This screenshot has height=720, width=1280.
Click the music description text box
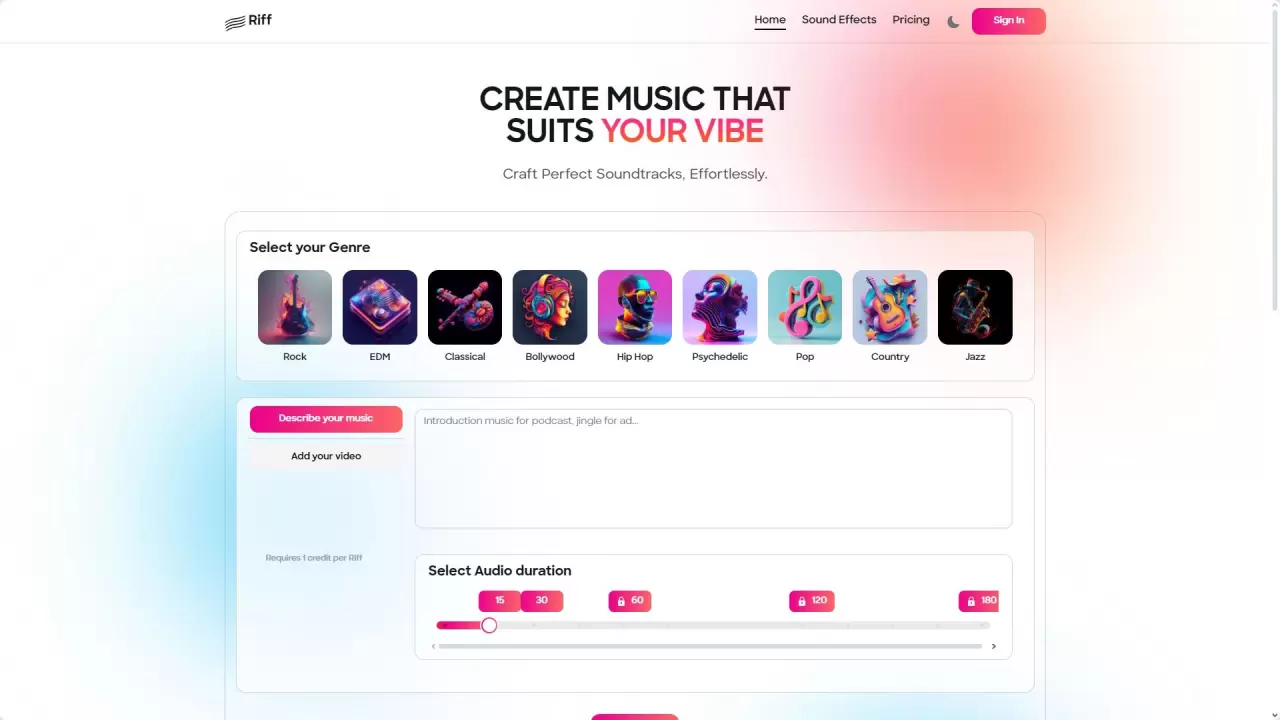713,468
